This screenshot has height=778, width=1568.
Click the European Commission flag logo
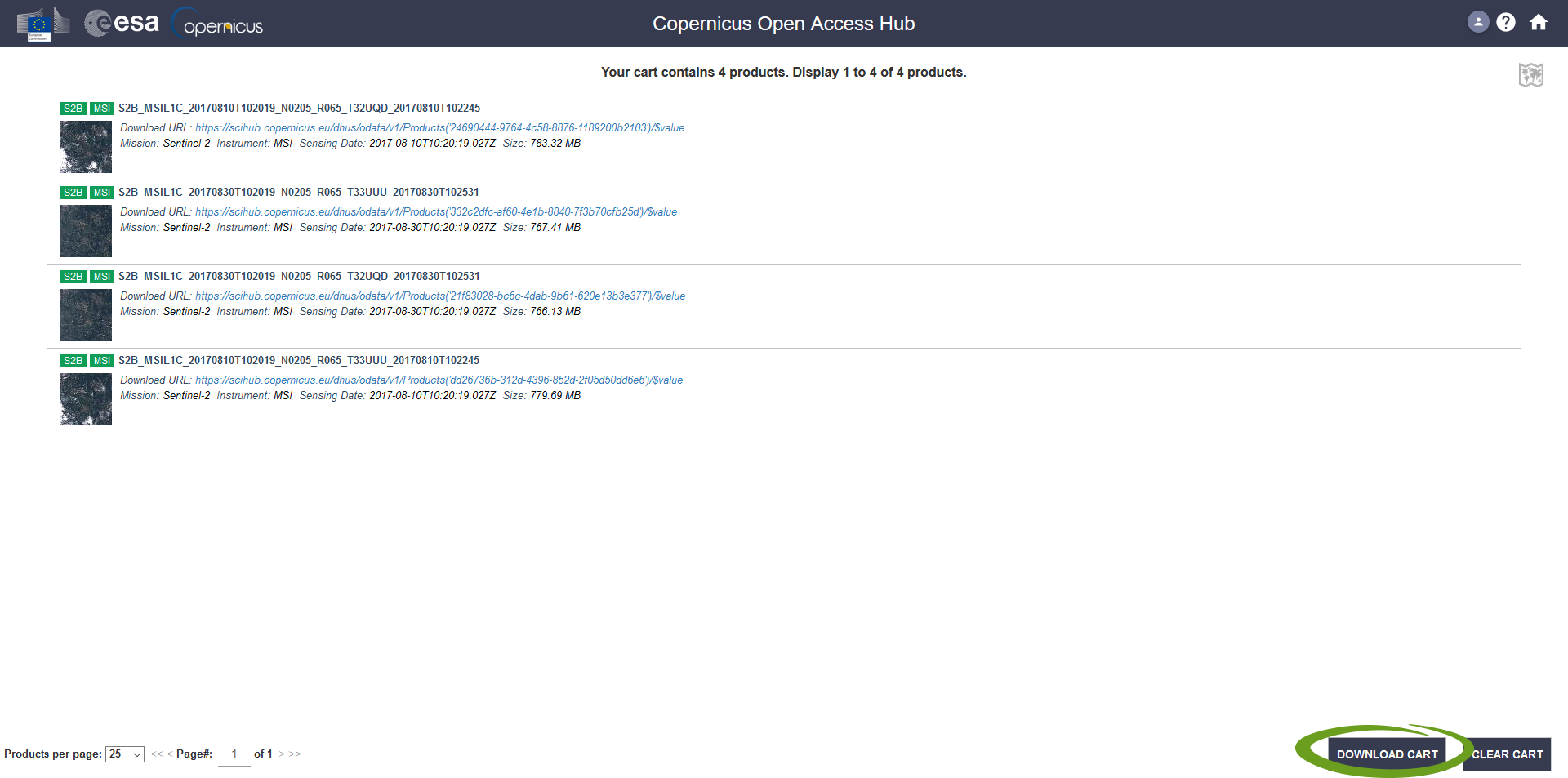click(38, 24)
